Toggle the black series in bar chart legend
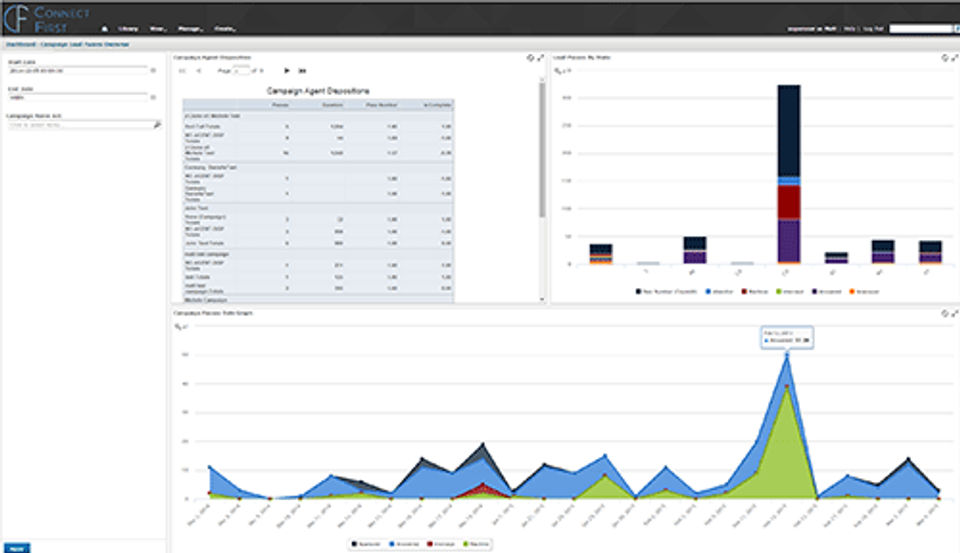The width and height of the screenshot is (960, 553). (x=666, y=292)
